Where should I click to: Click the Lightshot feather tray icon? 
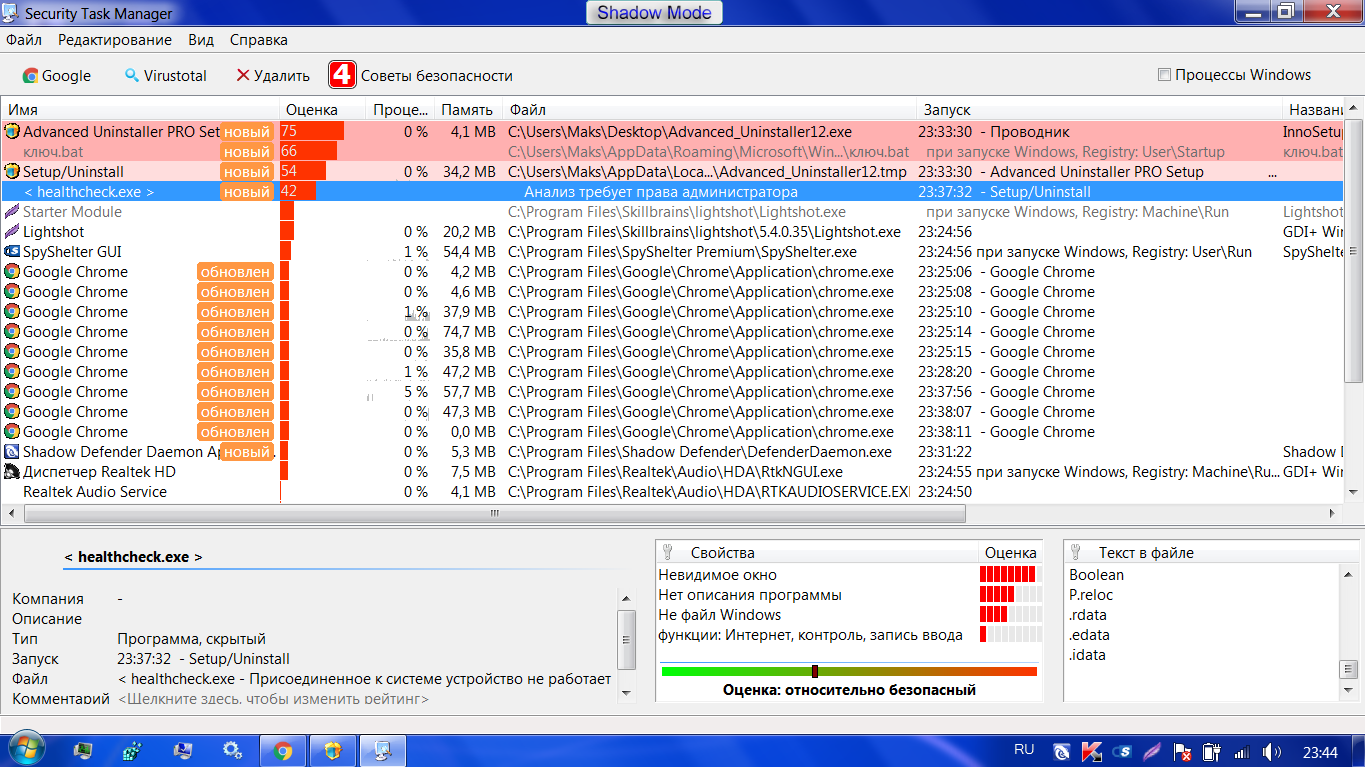tap(1153, 751)
